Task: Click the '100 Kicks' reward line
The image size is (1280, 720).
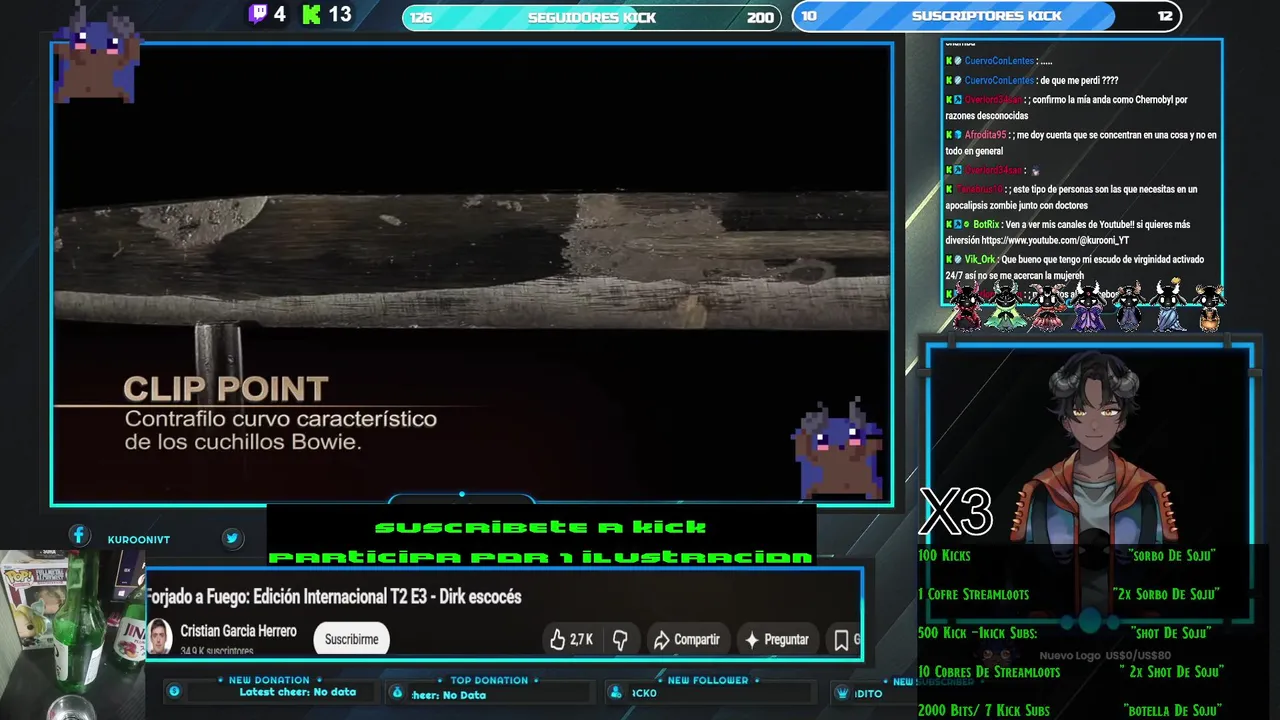Action: pos(944,555)
